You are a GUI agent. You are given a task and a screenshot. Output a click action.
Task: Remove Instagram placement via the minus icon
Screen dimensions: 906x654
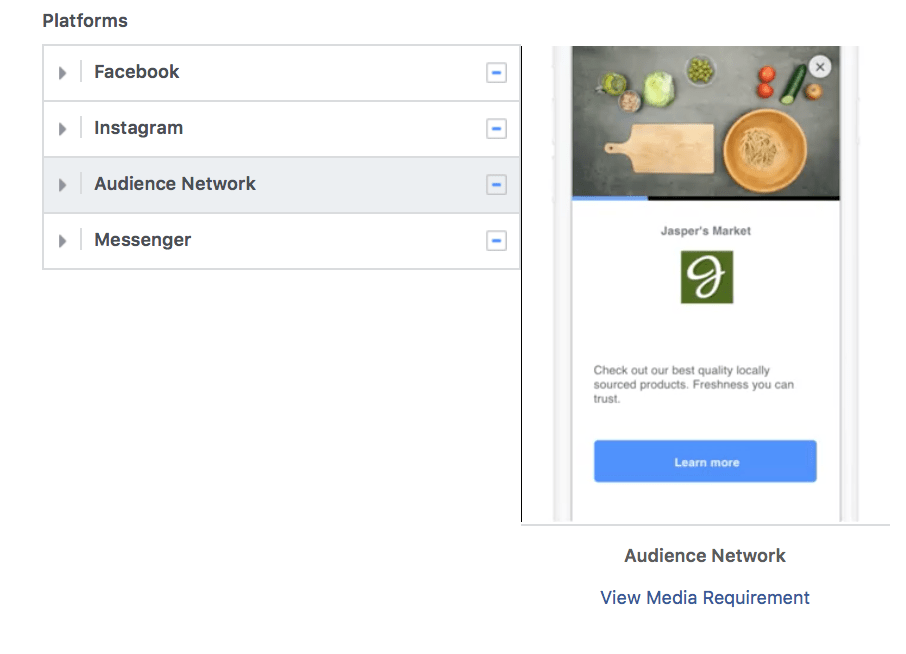pyautogui.click(x=497, y=128)
